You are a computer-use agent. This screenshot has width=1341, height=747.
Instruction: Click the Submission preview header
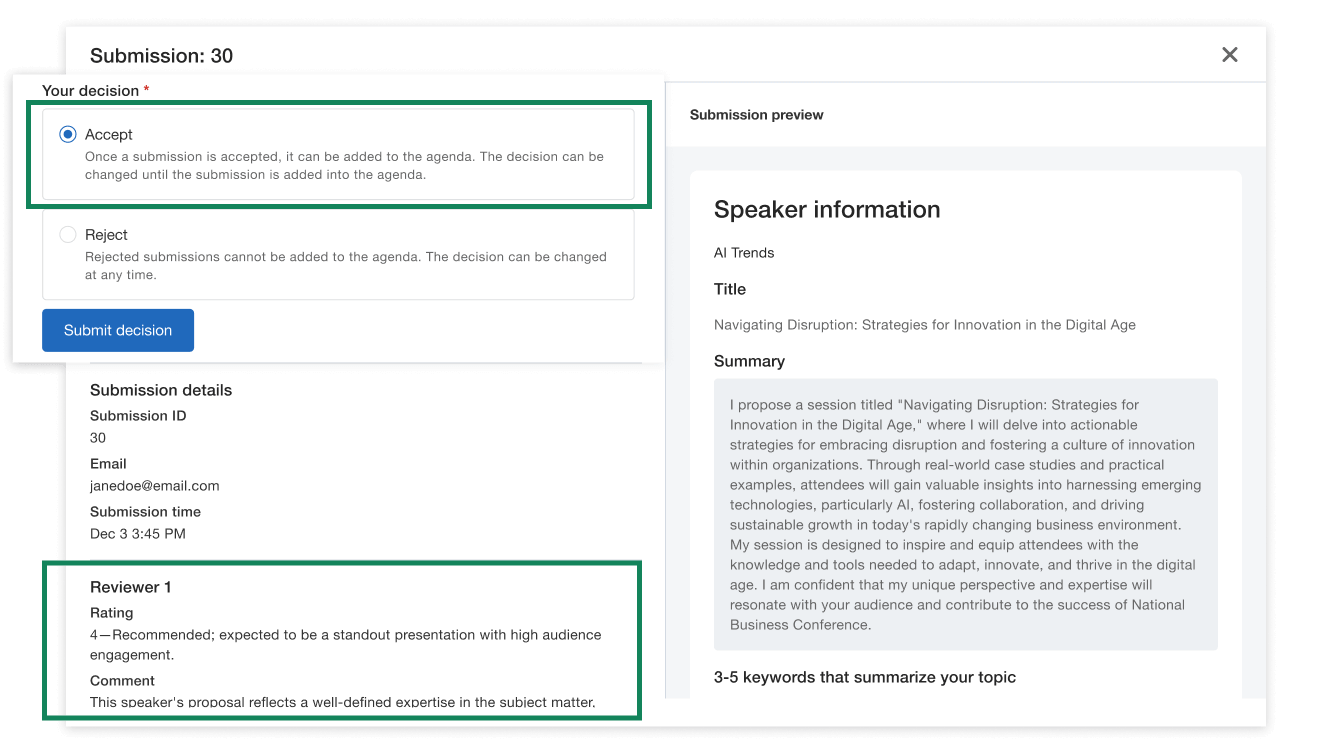tap(756, 115)
